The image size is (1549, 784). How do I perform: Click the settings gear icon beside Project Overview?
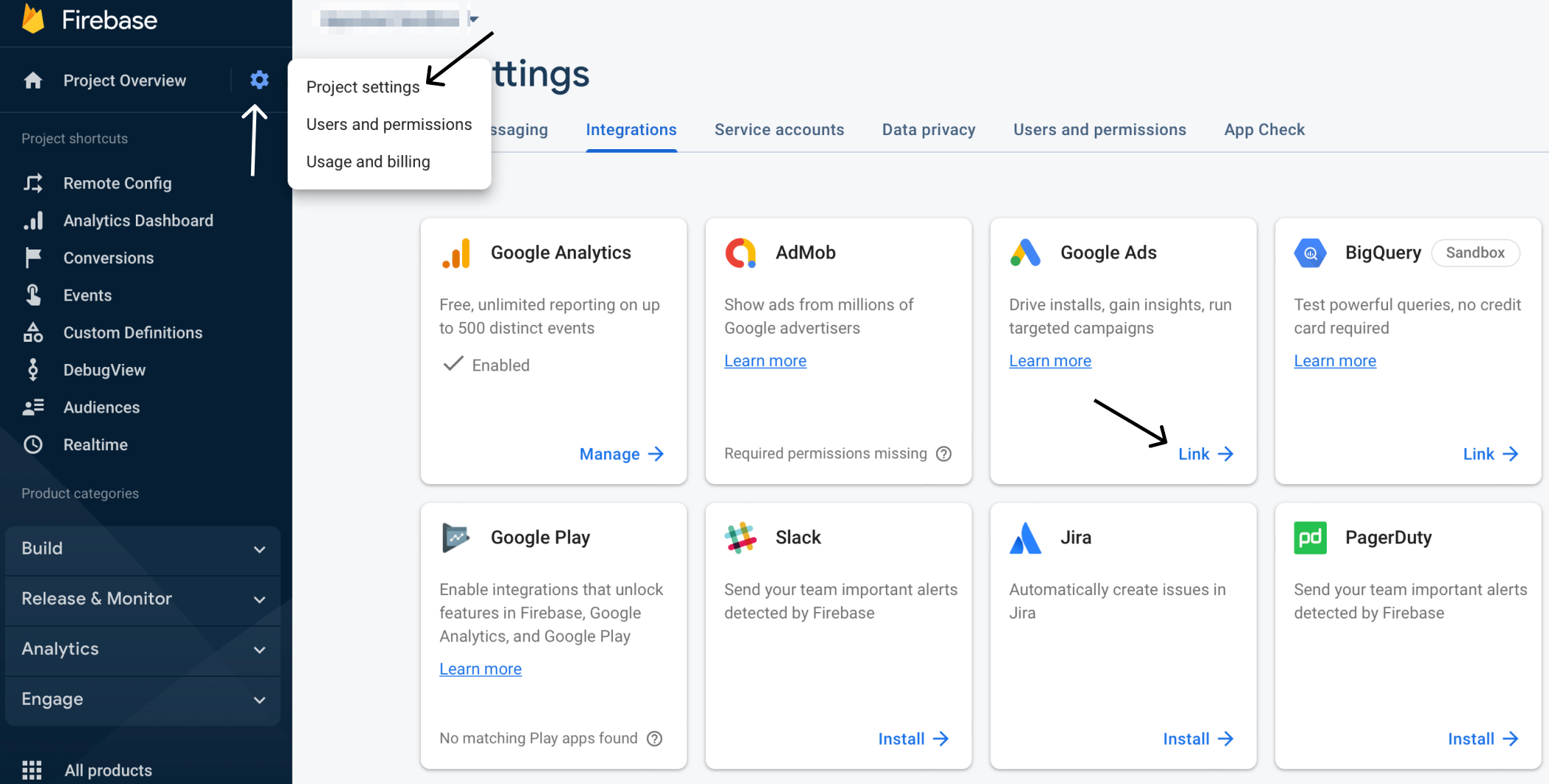(259, 80)
